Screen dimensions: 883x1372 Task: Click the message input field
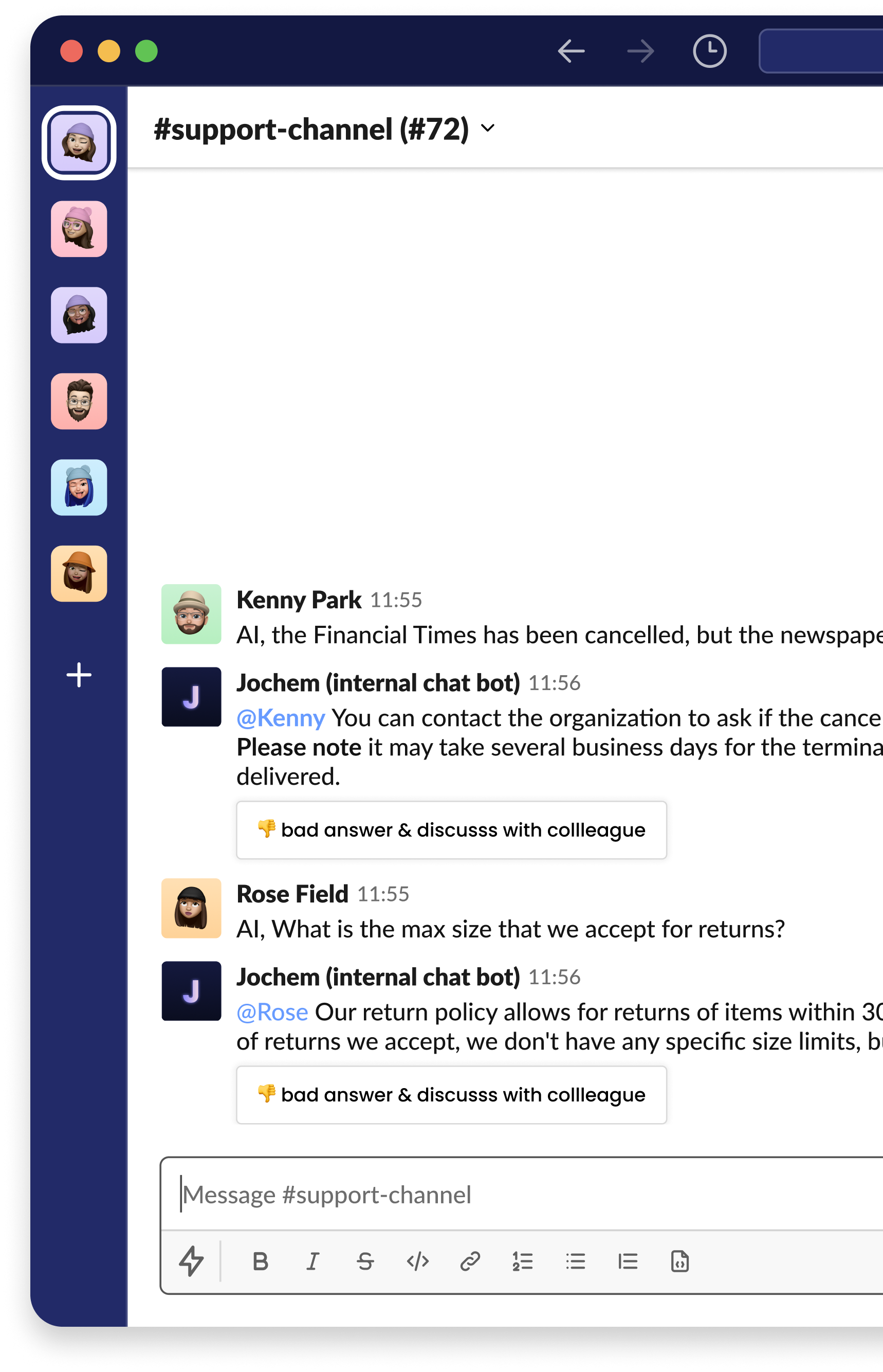click(401, 1194)
